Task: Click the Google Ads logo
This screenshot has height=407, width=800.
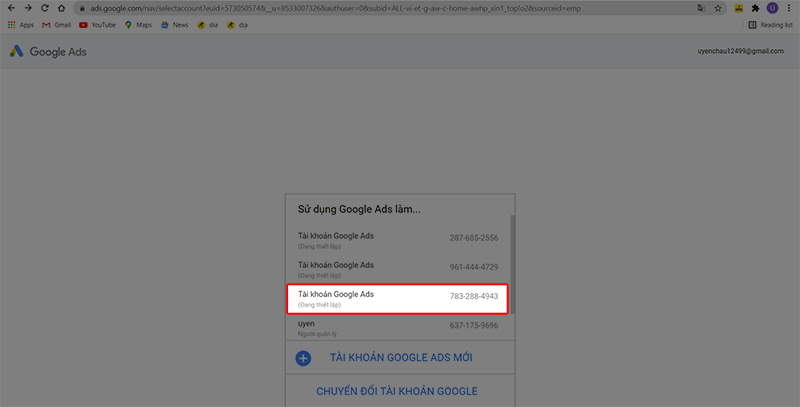Action: pyautogui.click(x=48, y=51)
